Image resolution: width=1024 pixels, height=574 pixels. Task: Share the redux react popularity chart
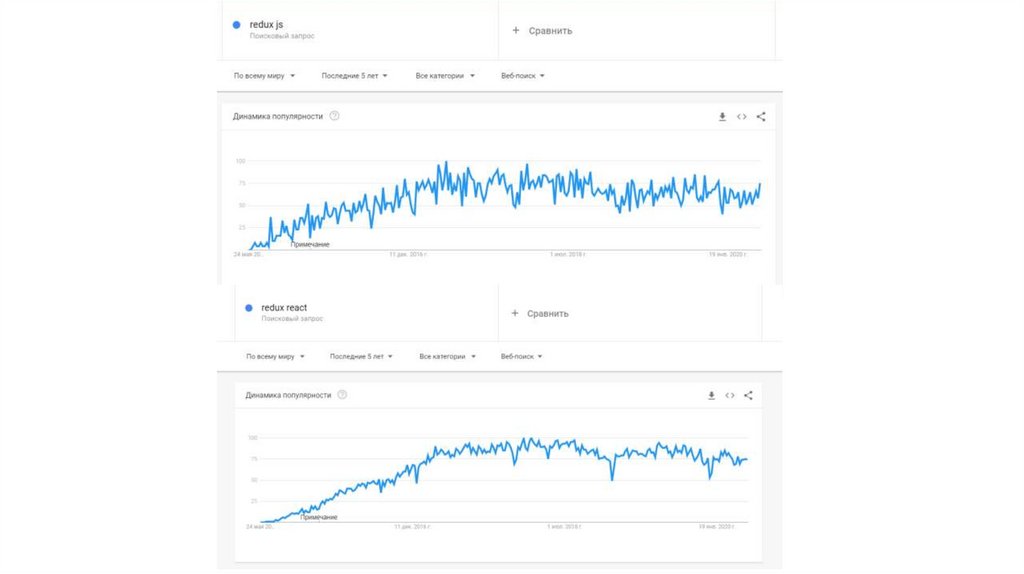tap(748, 396)
